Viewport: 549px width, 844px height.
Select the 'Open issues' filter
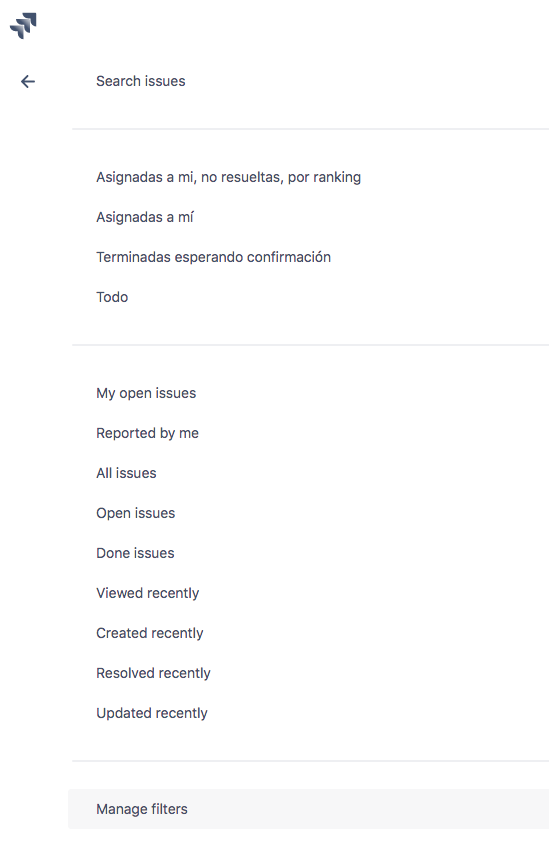coord(136,513)
